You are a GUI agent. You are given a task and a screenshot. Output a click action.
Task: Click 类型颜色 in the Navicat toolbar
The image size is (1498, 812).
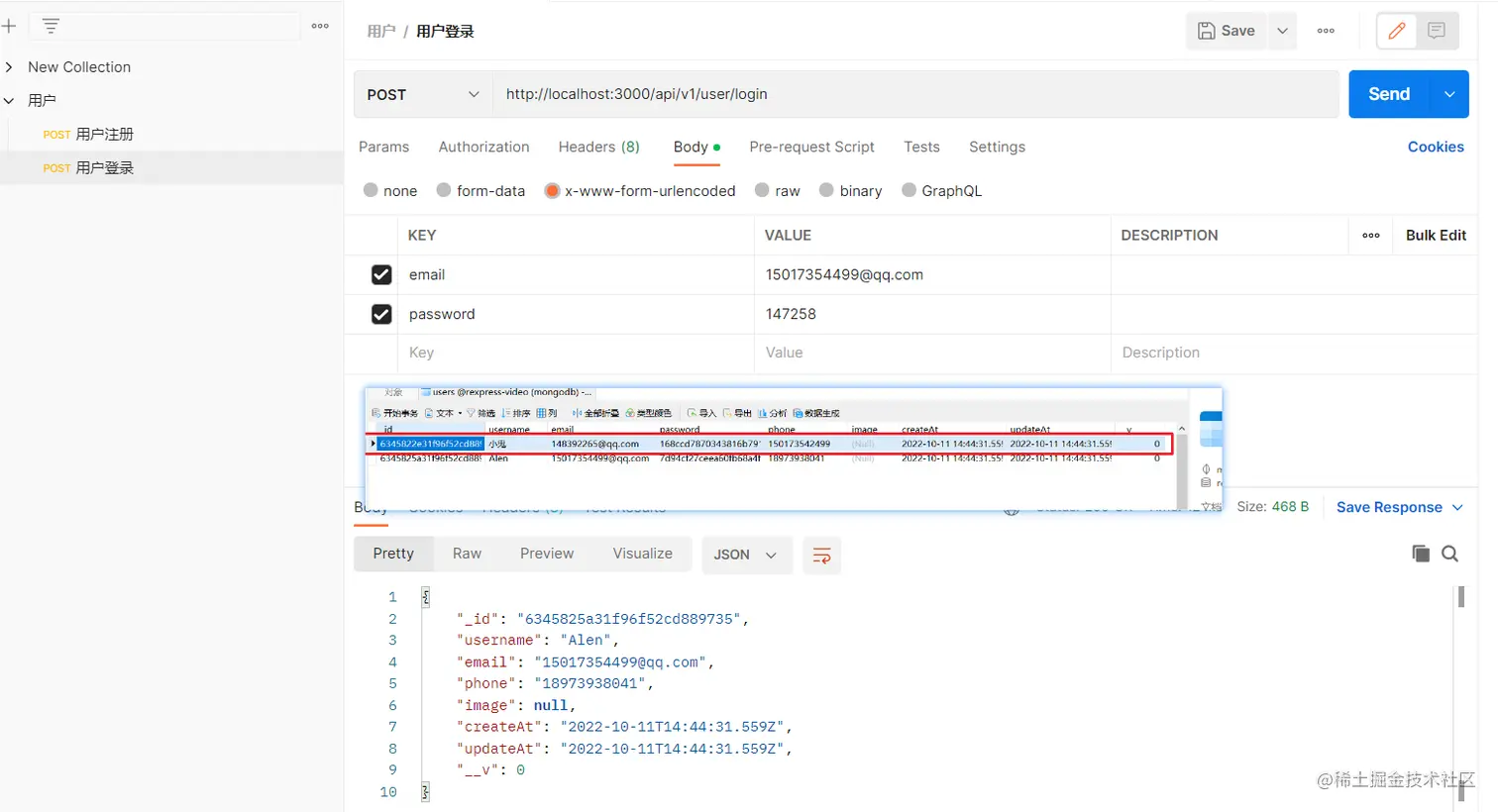[649, 413]
